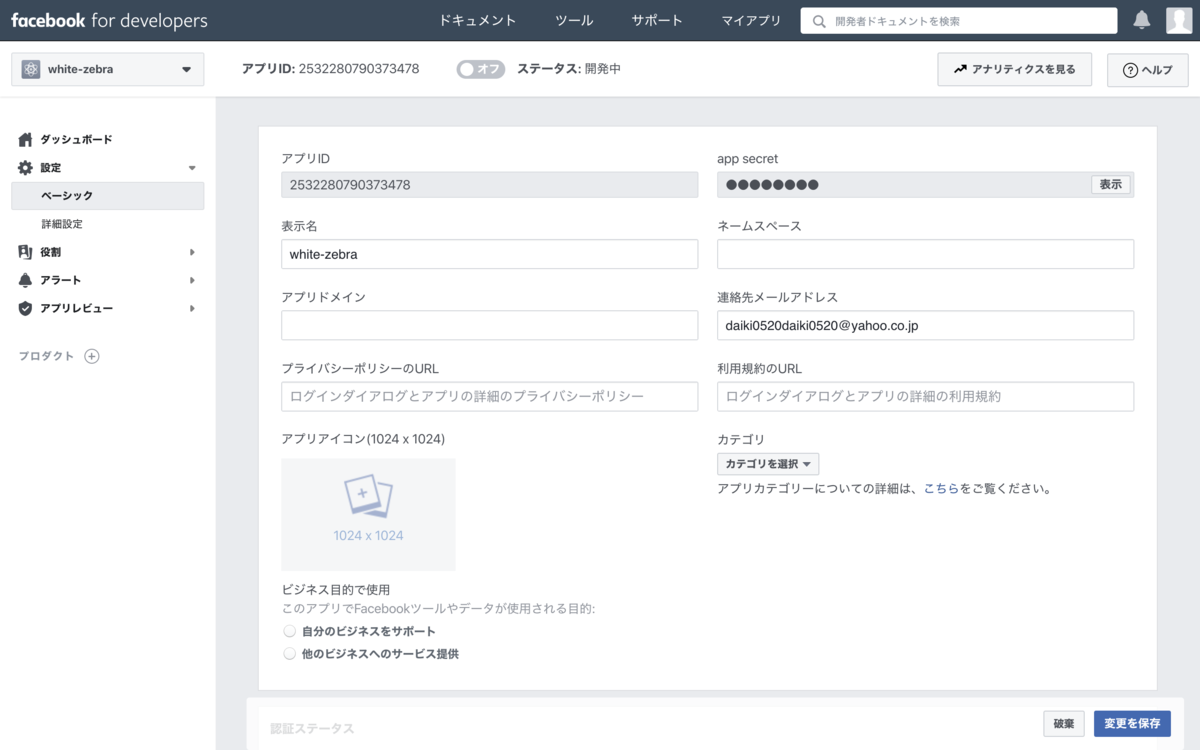1200x750 pixels.
Task: Click the 破棄 discard button
Action: (1063, 724)
